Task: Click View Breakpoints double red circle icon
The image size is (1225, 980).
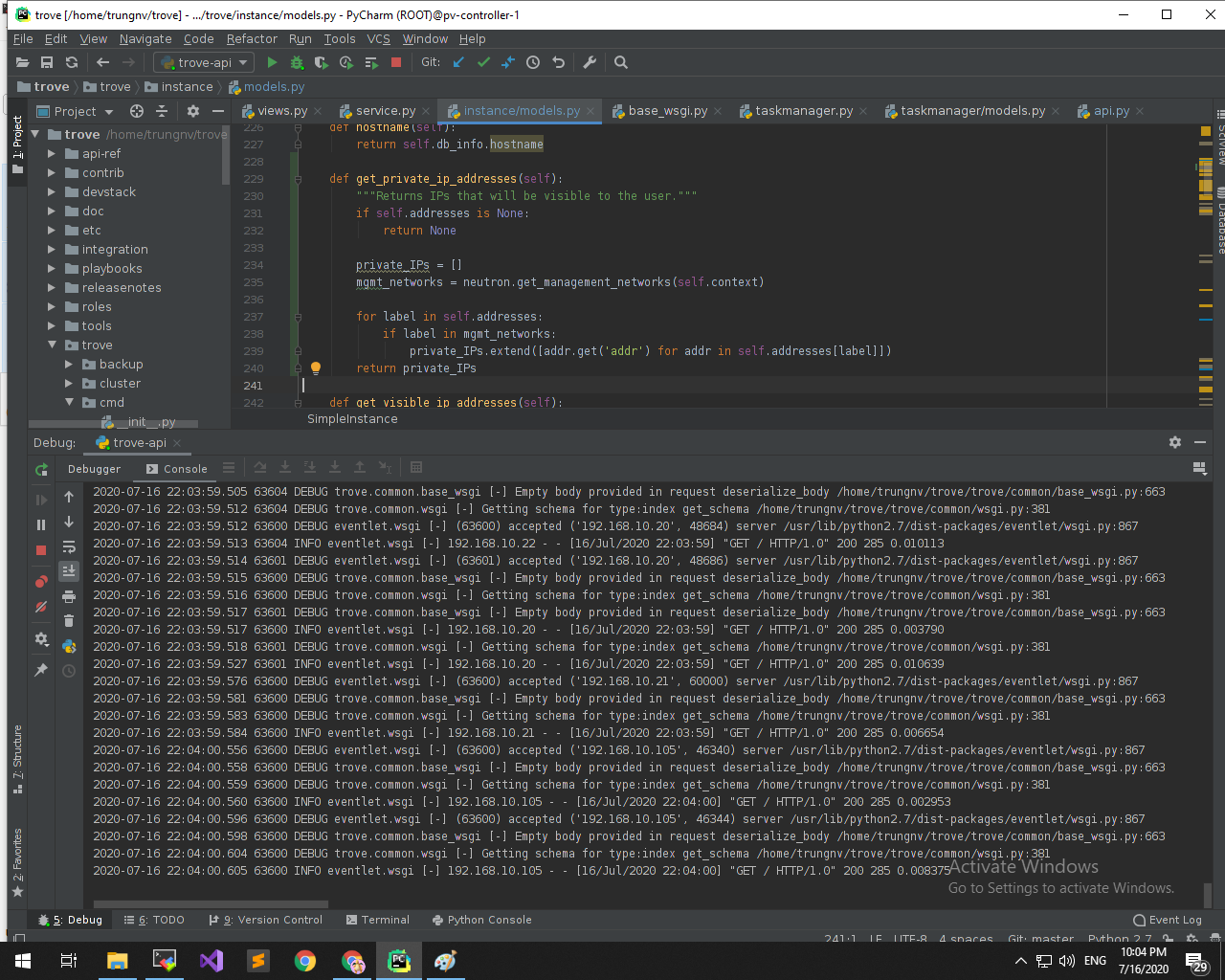Action: (41, 581)
